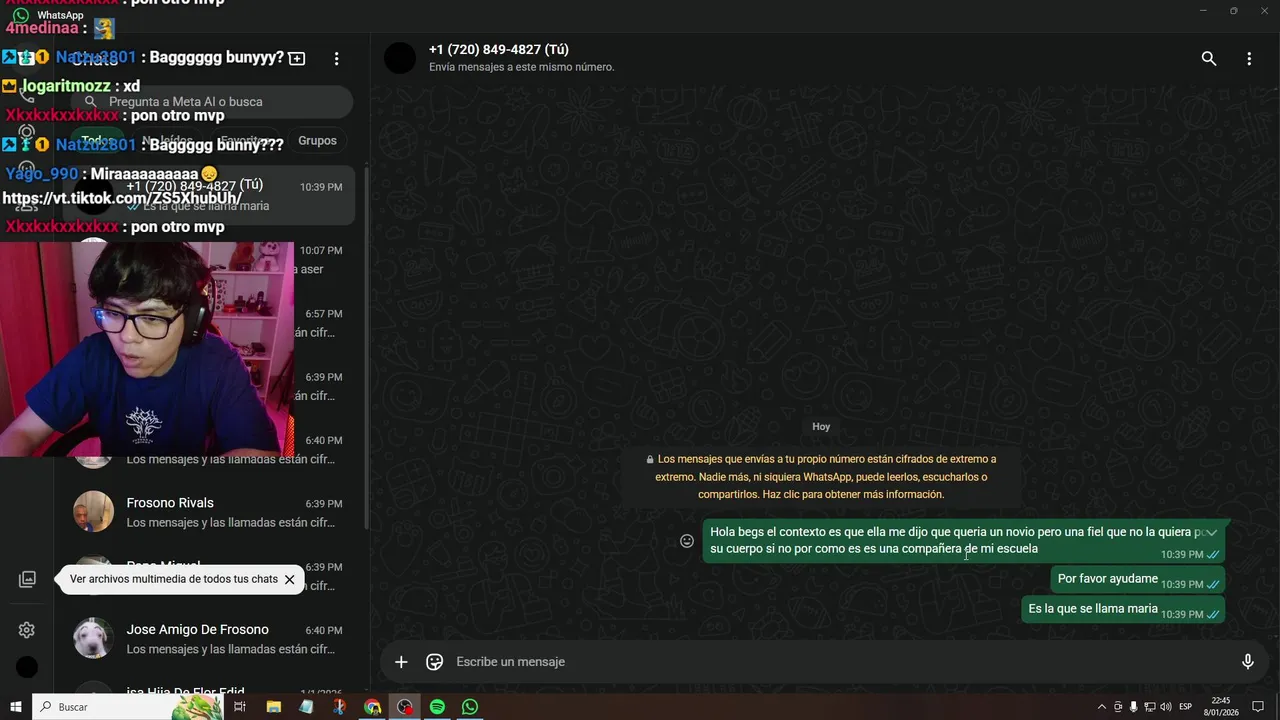The width and height of the screenshot is (1280, 720).
Task: Show hidden system tray icons chevron
Action: point(1102,707)
